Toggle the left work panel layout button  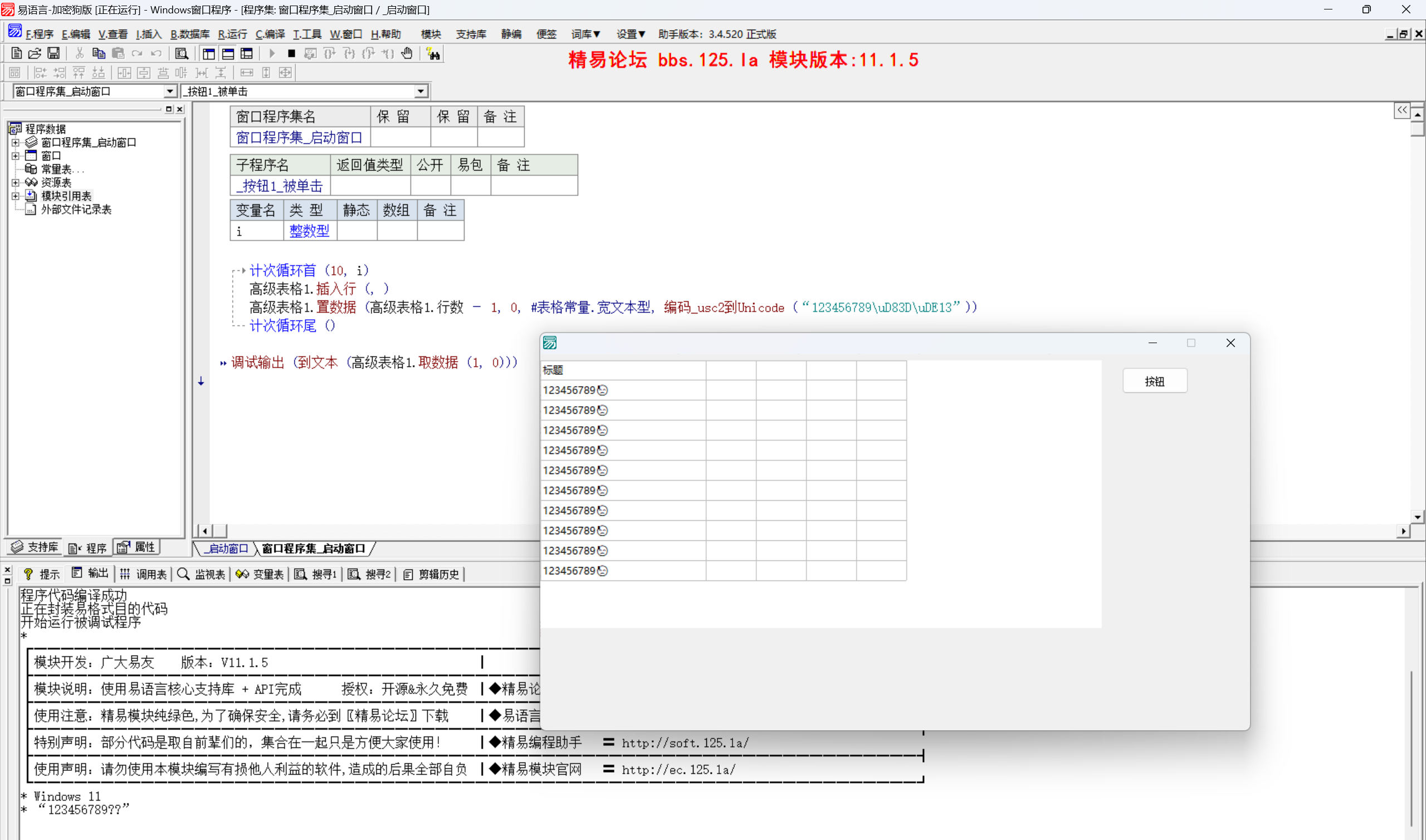click(209, 54)
